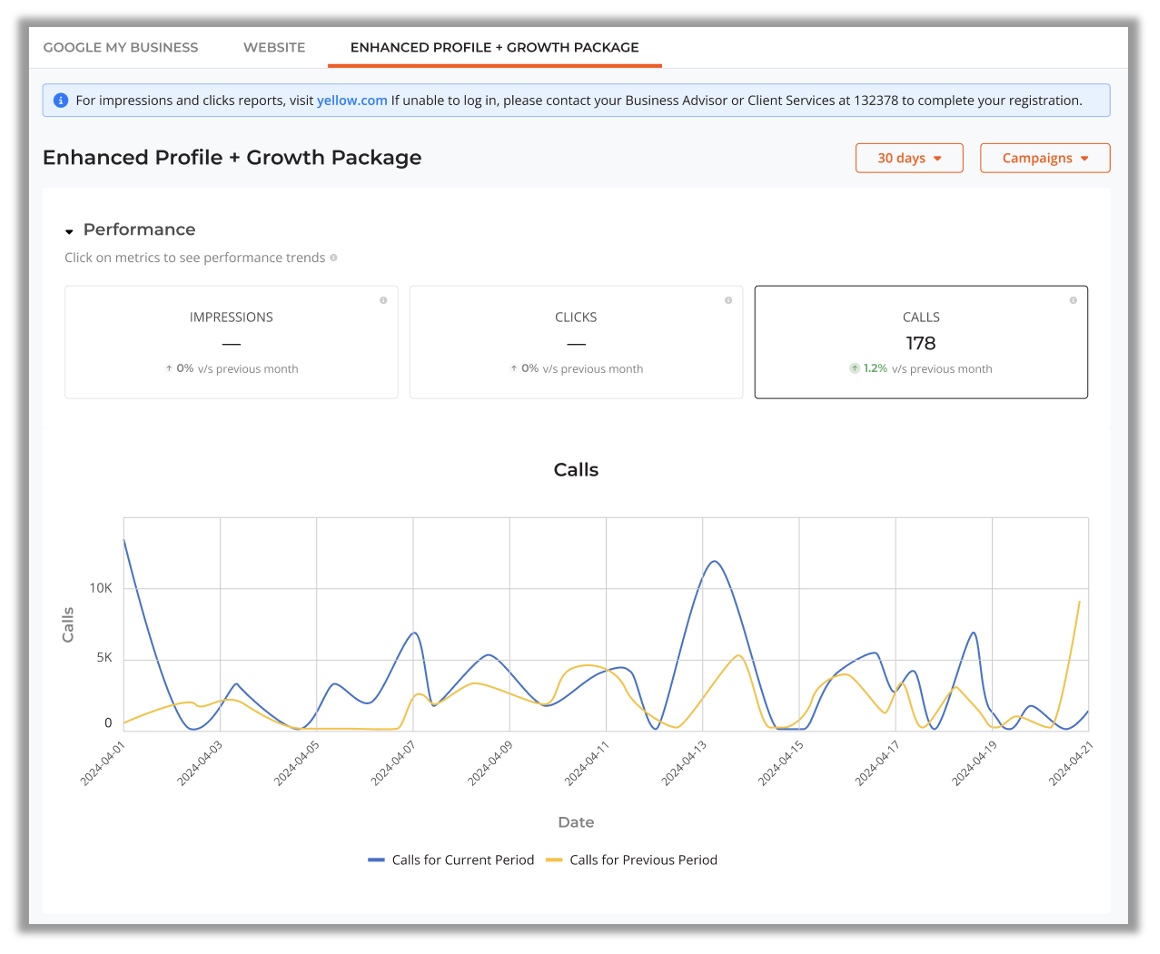Click the blue info icon in the banner
Viewport: 1160px width, 954px height.
(61, 101)
